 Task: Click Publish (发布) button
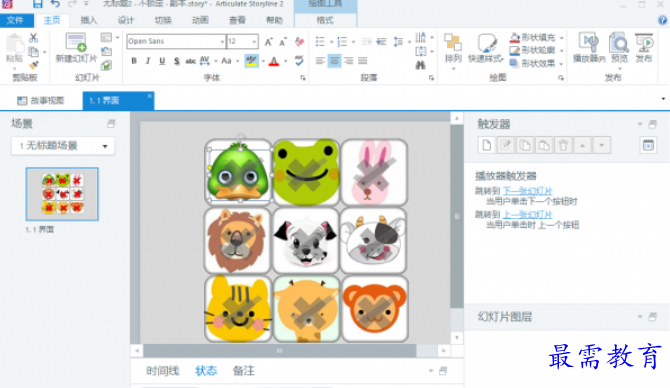pyautogui.click(x=644, y=48)
